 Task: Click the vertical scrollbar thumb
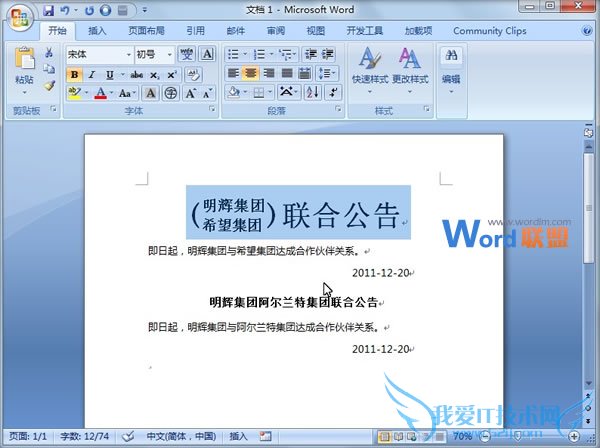(x=589, y=208)
